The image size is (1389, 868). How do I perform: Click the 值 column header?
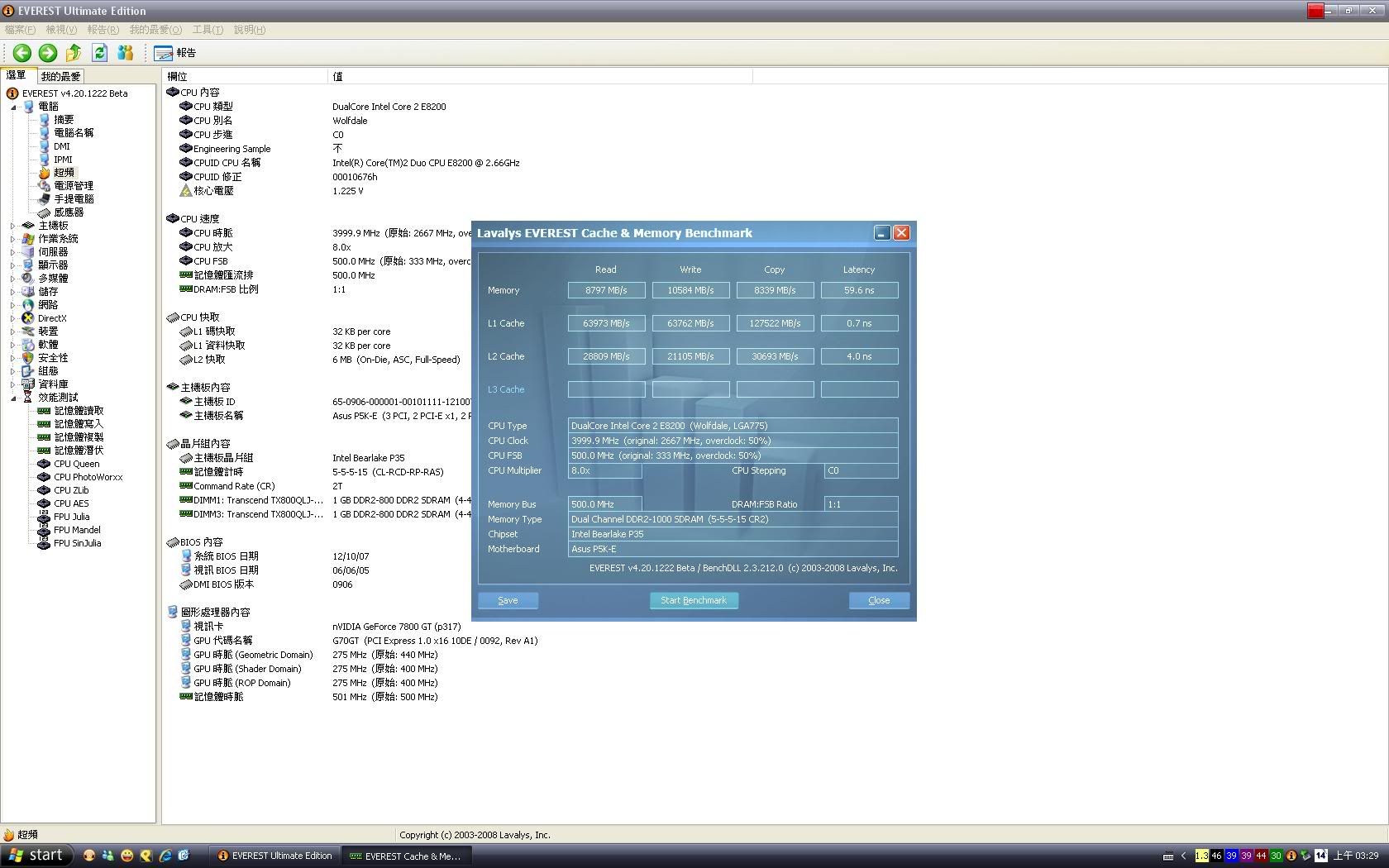coord(540,76)
